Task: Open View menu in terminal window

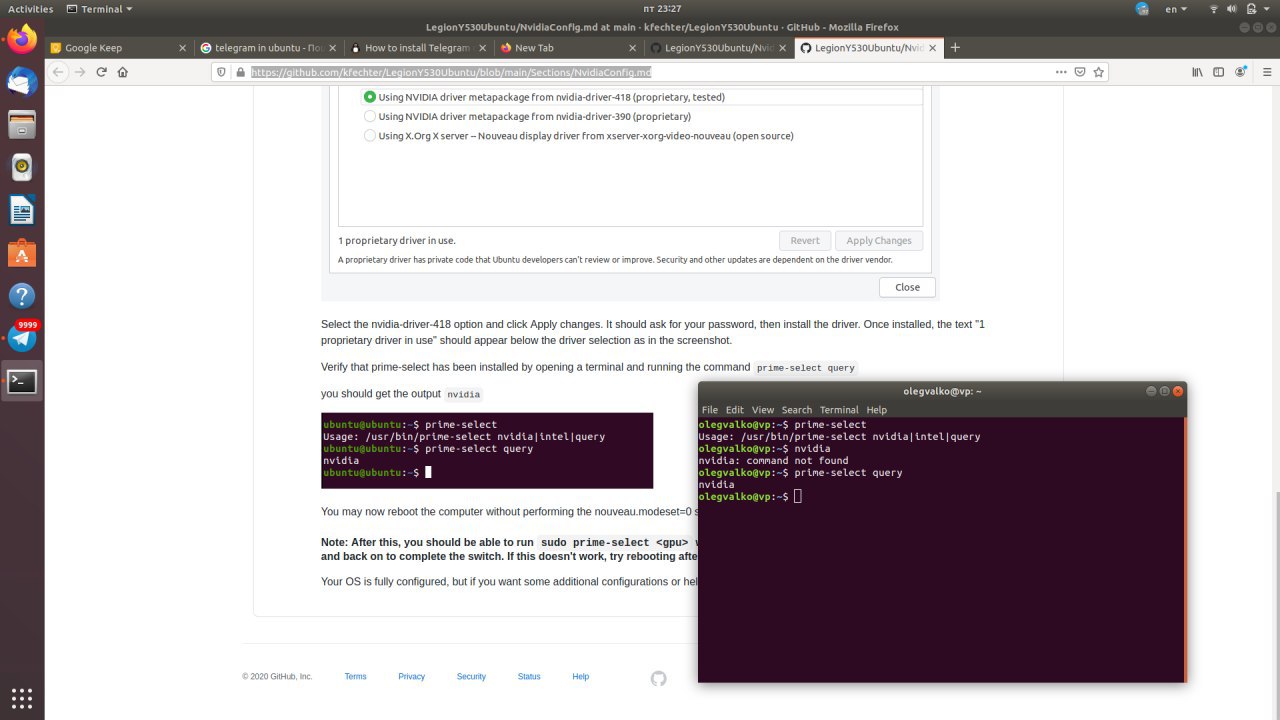Action: click(763, 410)
